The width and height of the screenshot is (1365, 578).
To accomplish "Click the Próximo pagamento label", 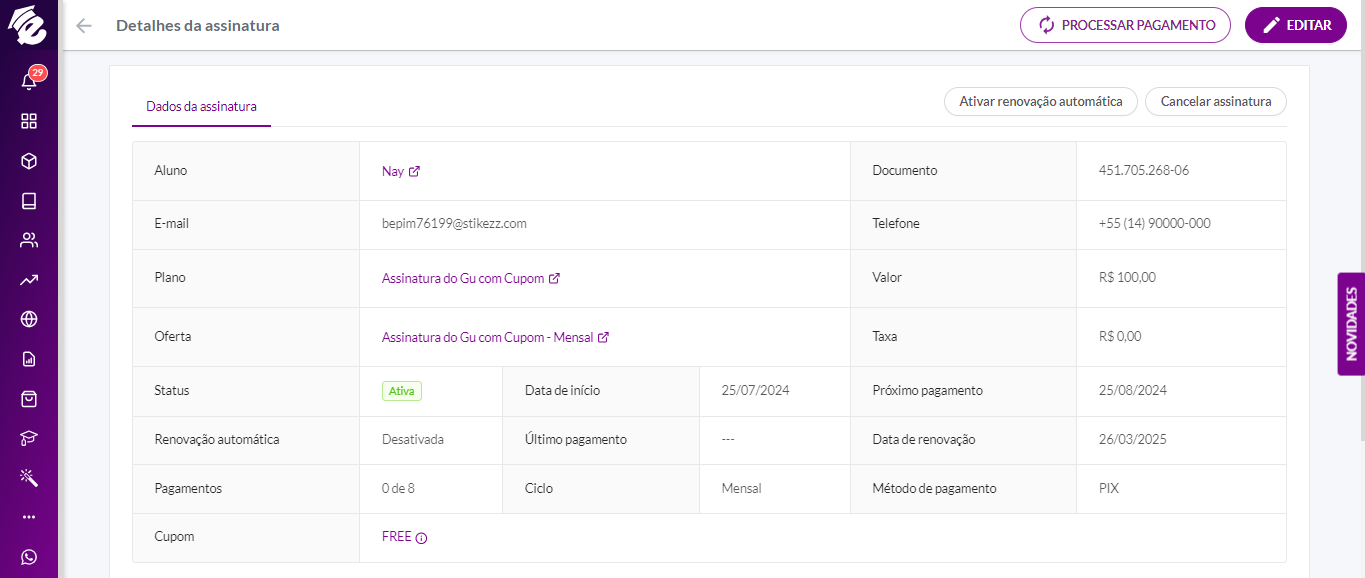I will pos(928,391).
